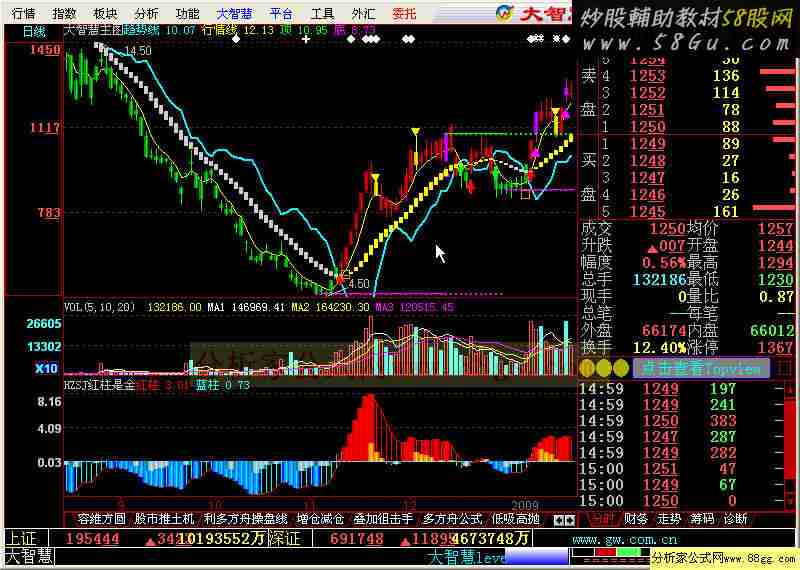Open the 委托 trading menu

[x=404, y=13]
